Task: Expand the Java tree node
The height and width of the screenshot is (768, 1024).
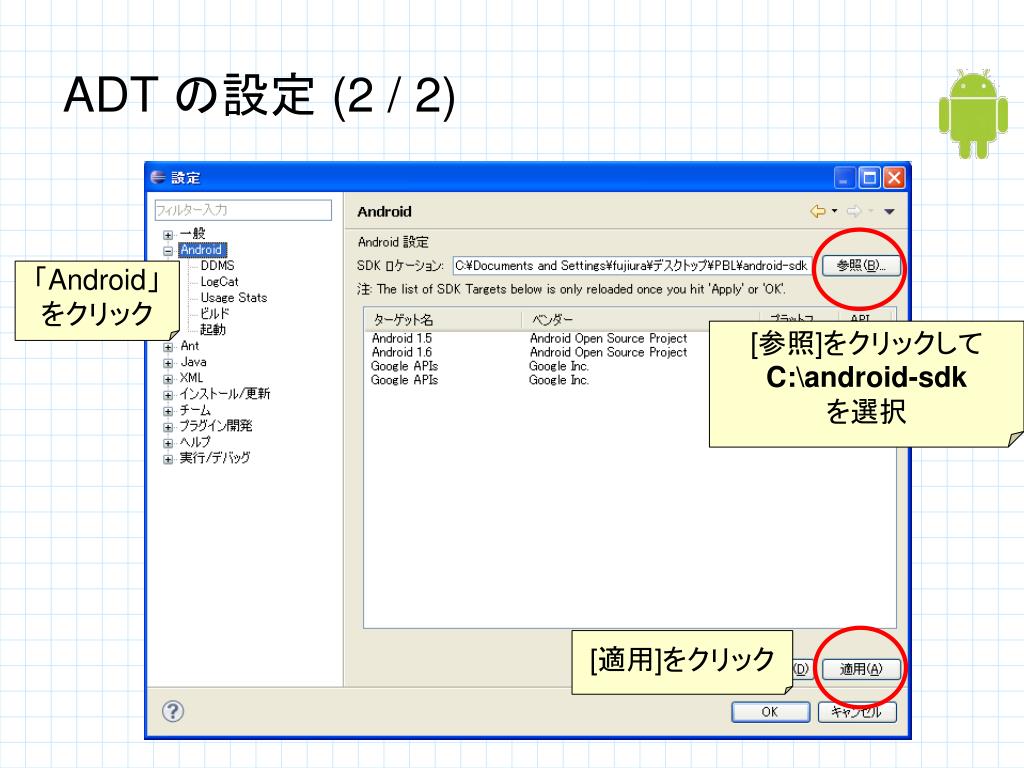Action: pos(168,362)
